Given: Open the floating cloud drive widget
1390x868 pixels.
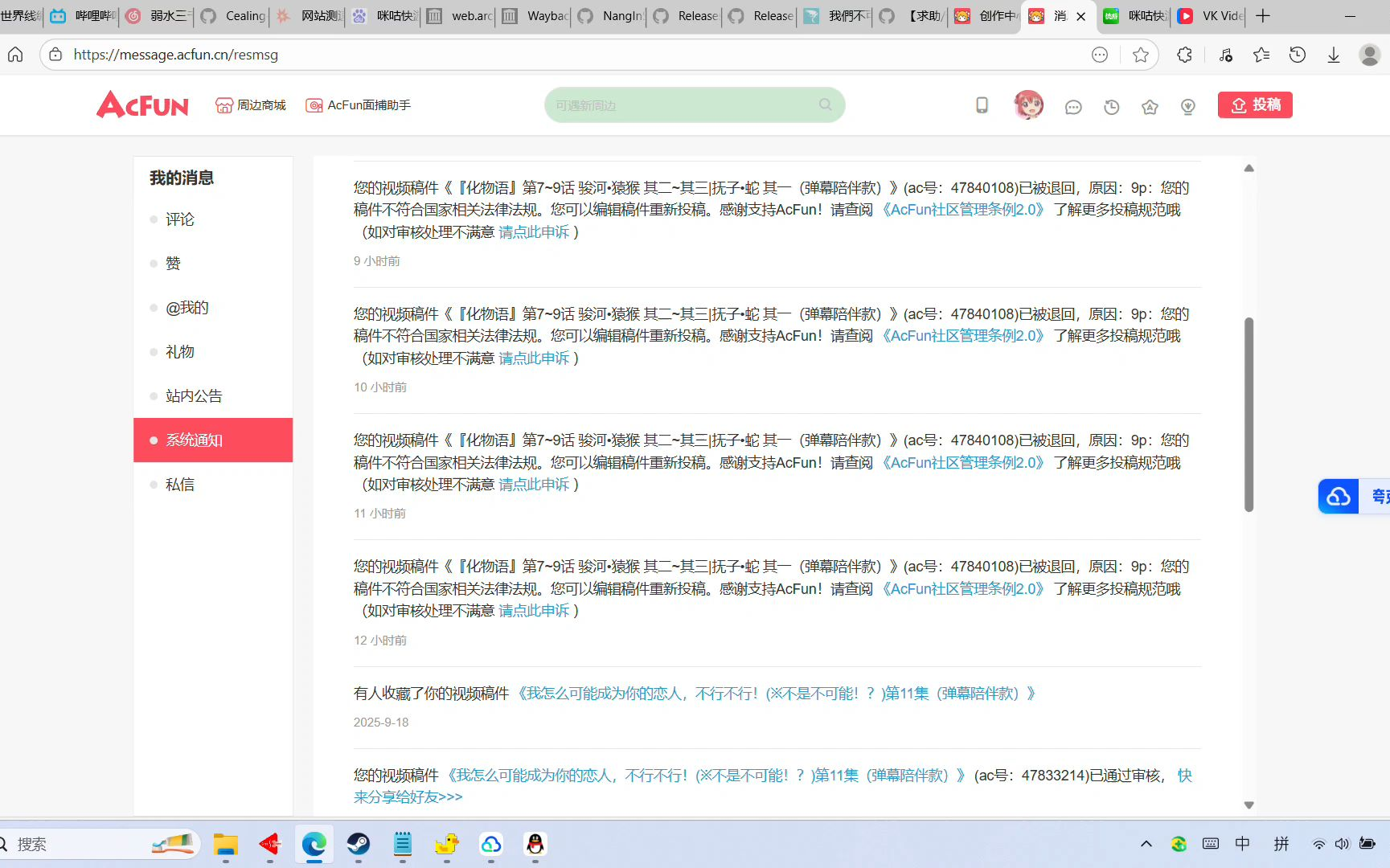Looking at the screenshot, I should [x=1354, y=497].
